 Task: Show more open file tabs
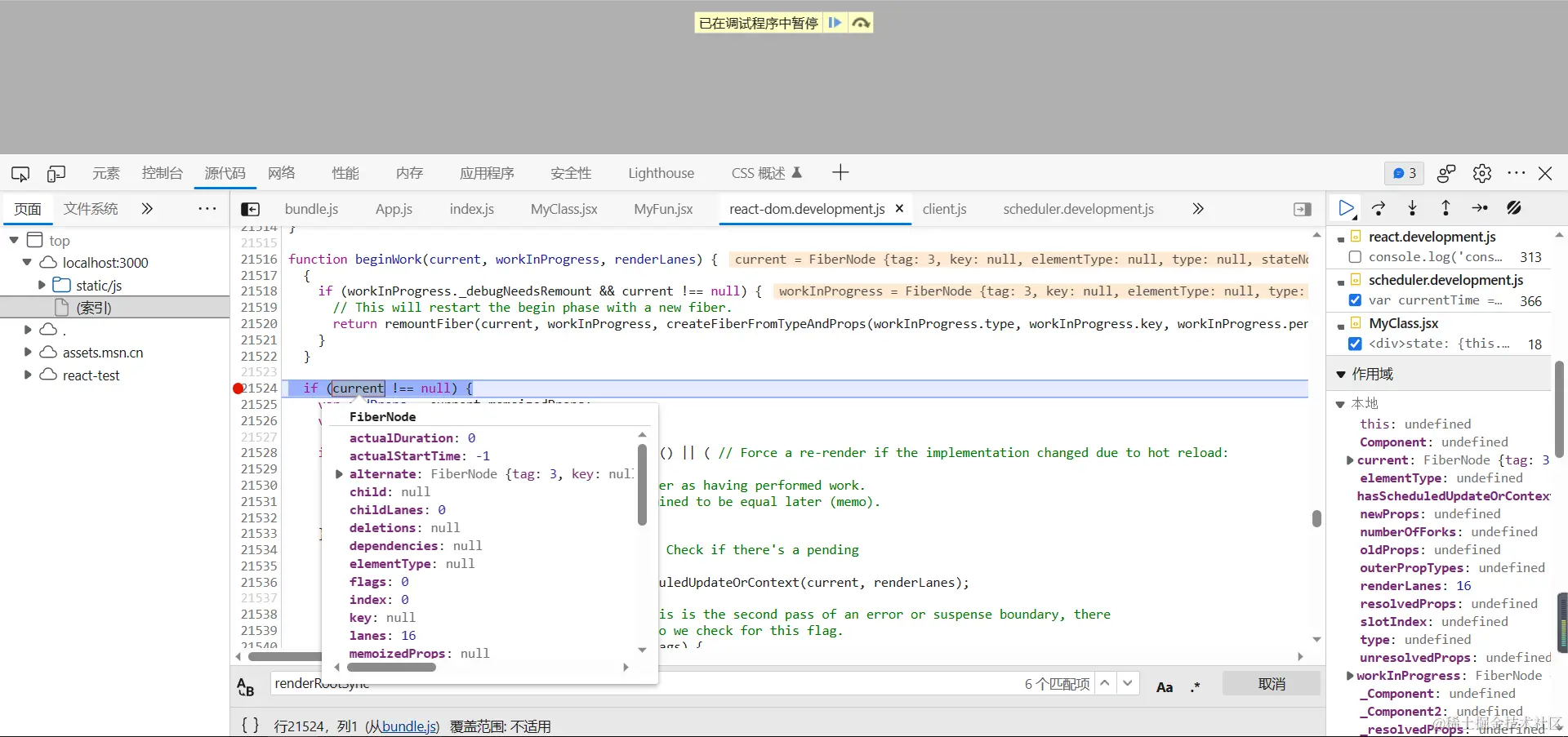(1198, 208)
